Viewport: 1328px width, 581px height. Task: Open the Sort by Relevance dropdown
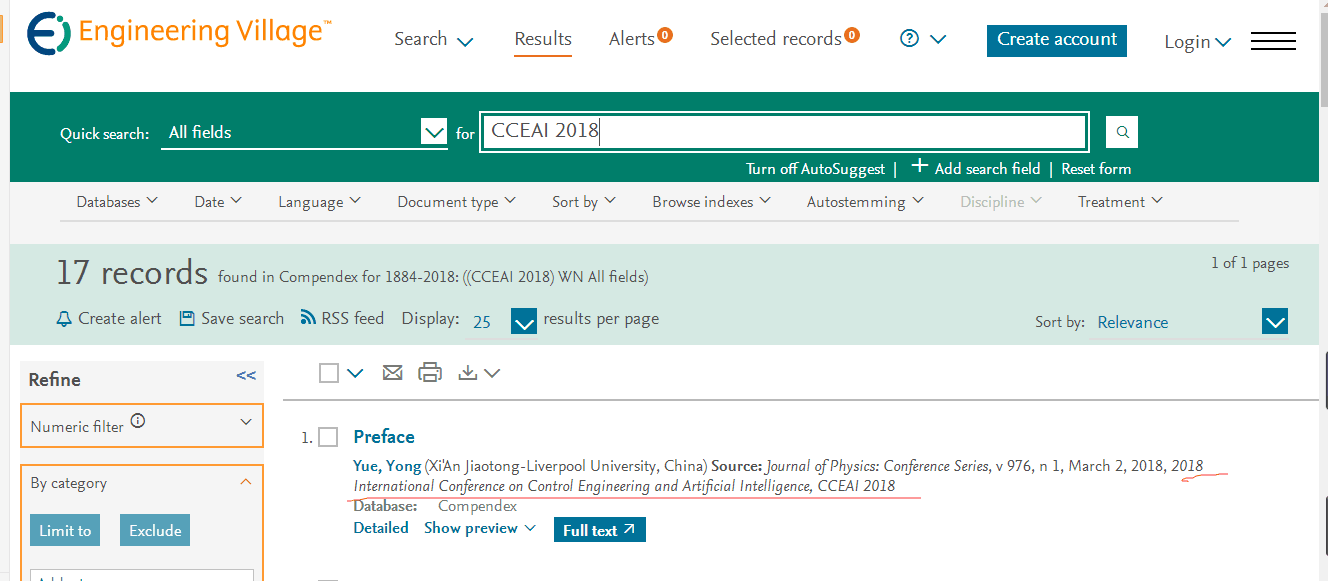tap(1190, 322)
